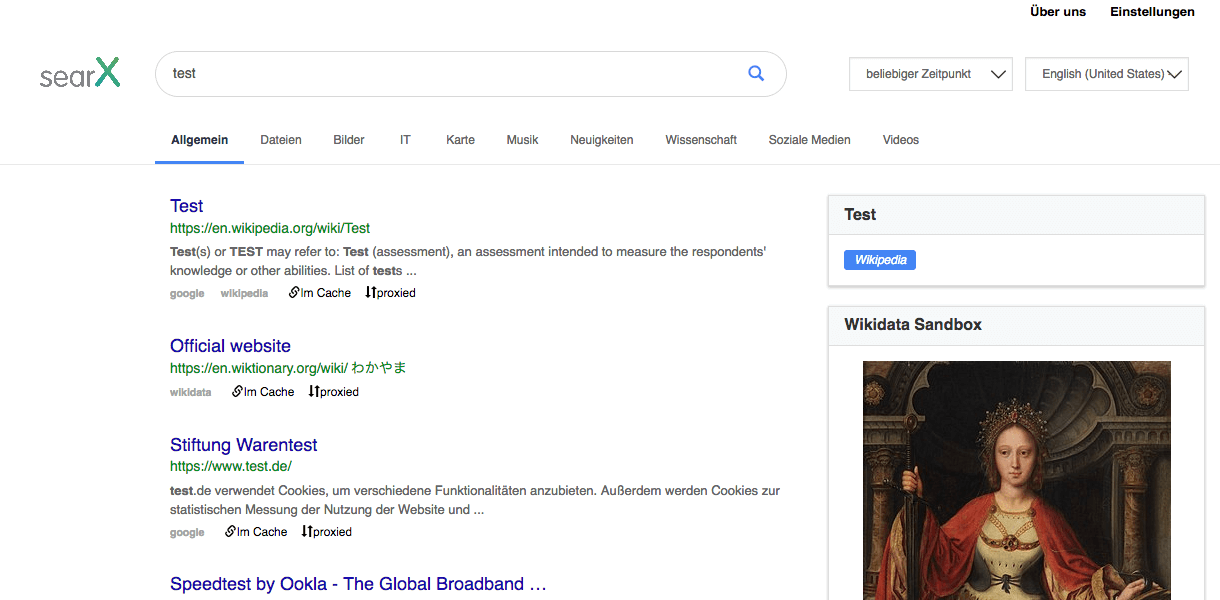Switch to the Videos tab
Image resolution: width=1220 pixels, height=600 pixels.
(900, 140)
